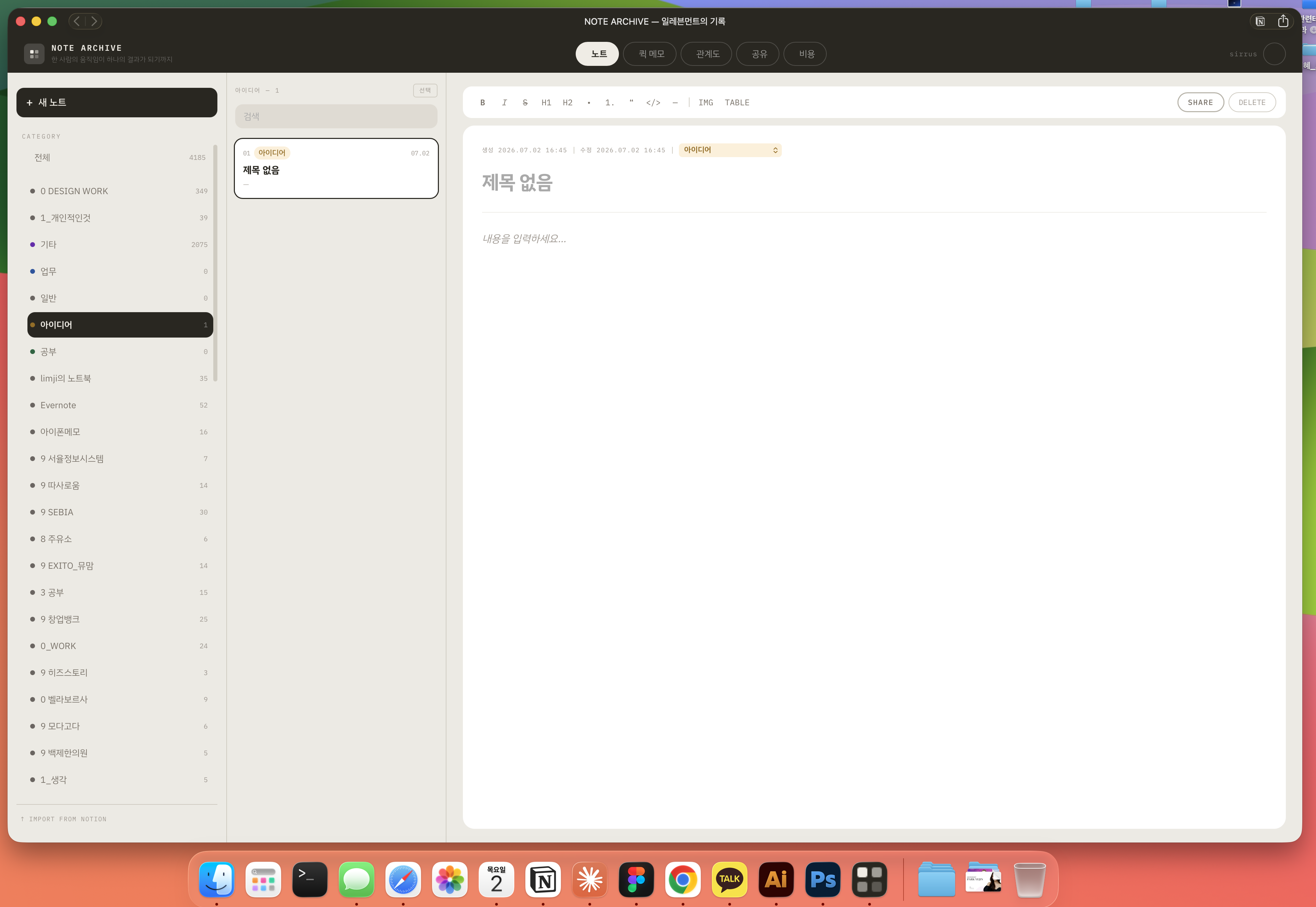The image size is (1316, 907).
Task: Open the 아이디어 category dropdown
Action: [730, 150]
